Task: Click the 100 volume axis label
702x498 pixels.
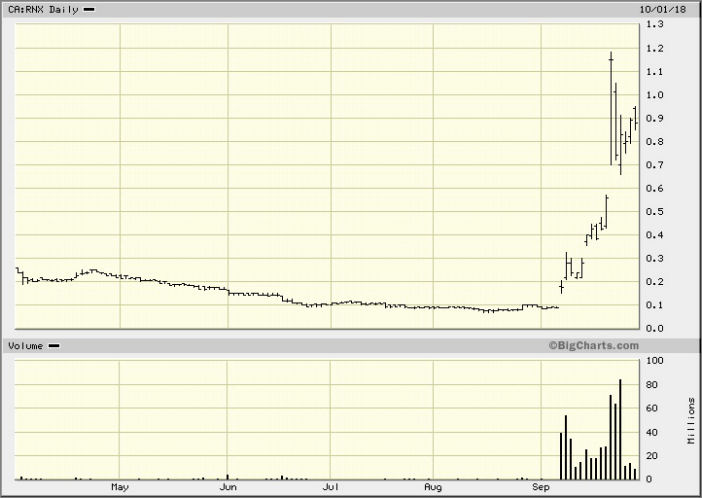Action: tap(655, 360)
